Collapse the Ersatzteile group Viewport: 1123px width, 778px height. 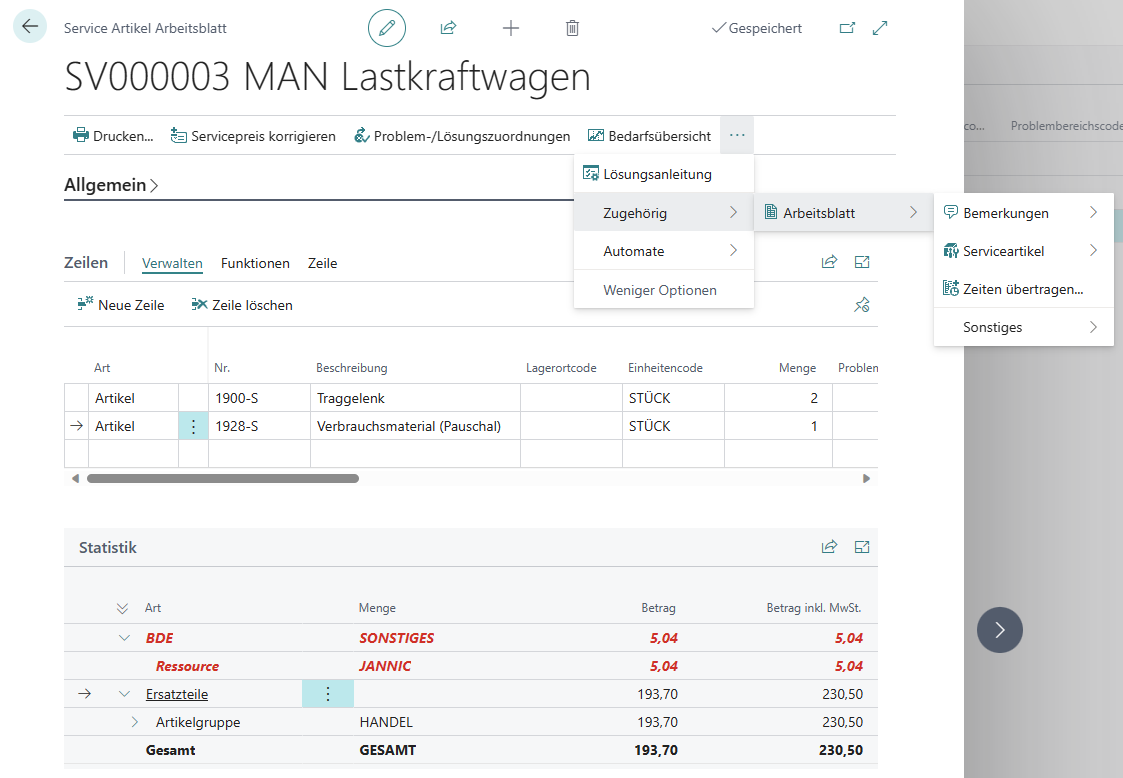click(125, 693)
